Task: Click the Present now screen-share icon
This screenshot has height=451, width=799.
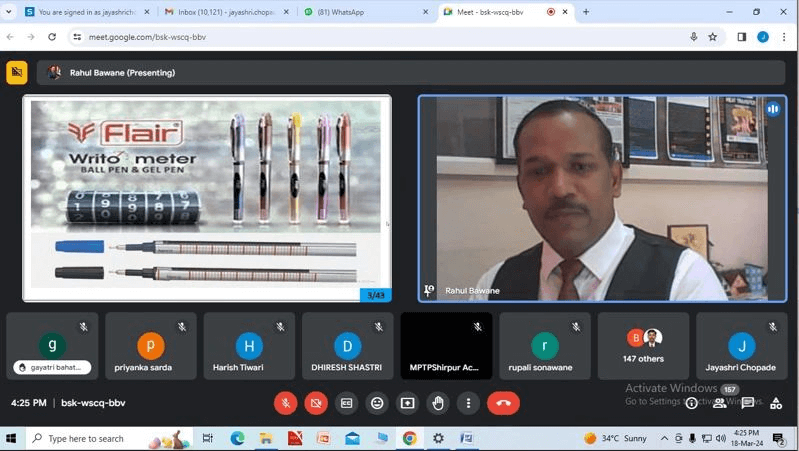Action: tap(407, 403)
